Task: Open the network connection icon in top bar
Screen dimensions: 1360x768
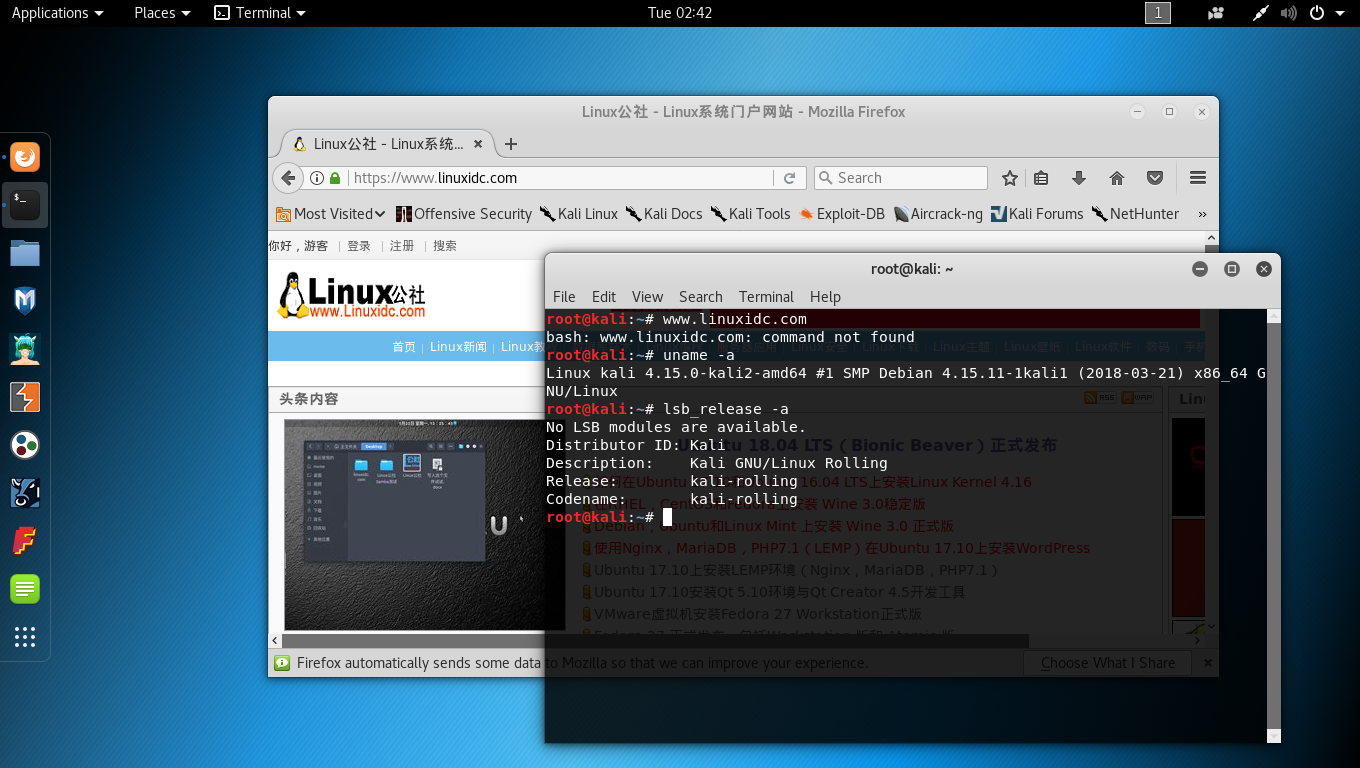Action: tap(1261, 13)
